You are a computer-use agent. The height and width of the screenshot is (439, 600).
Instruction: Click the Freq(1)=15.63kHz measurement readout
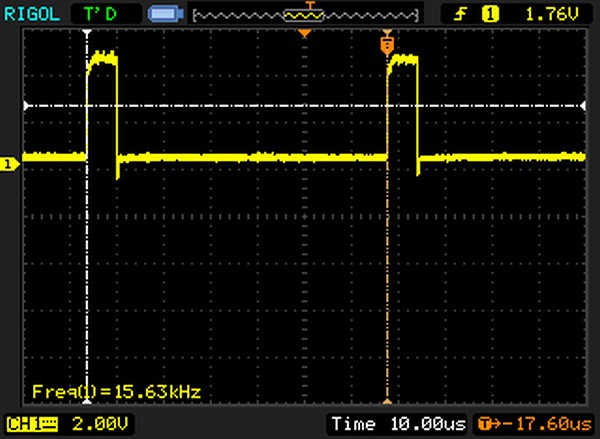(x=116, y=390)
